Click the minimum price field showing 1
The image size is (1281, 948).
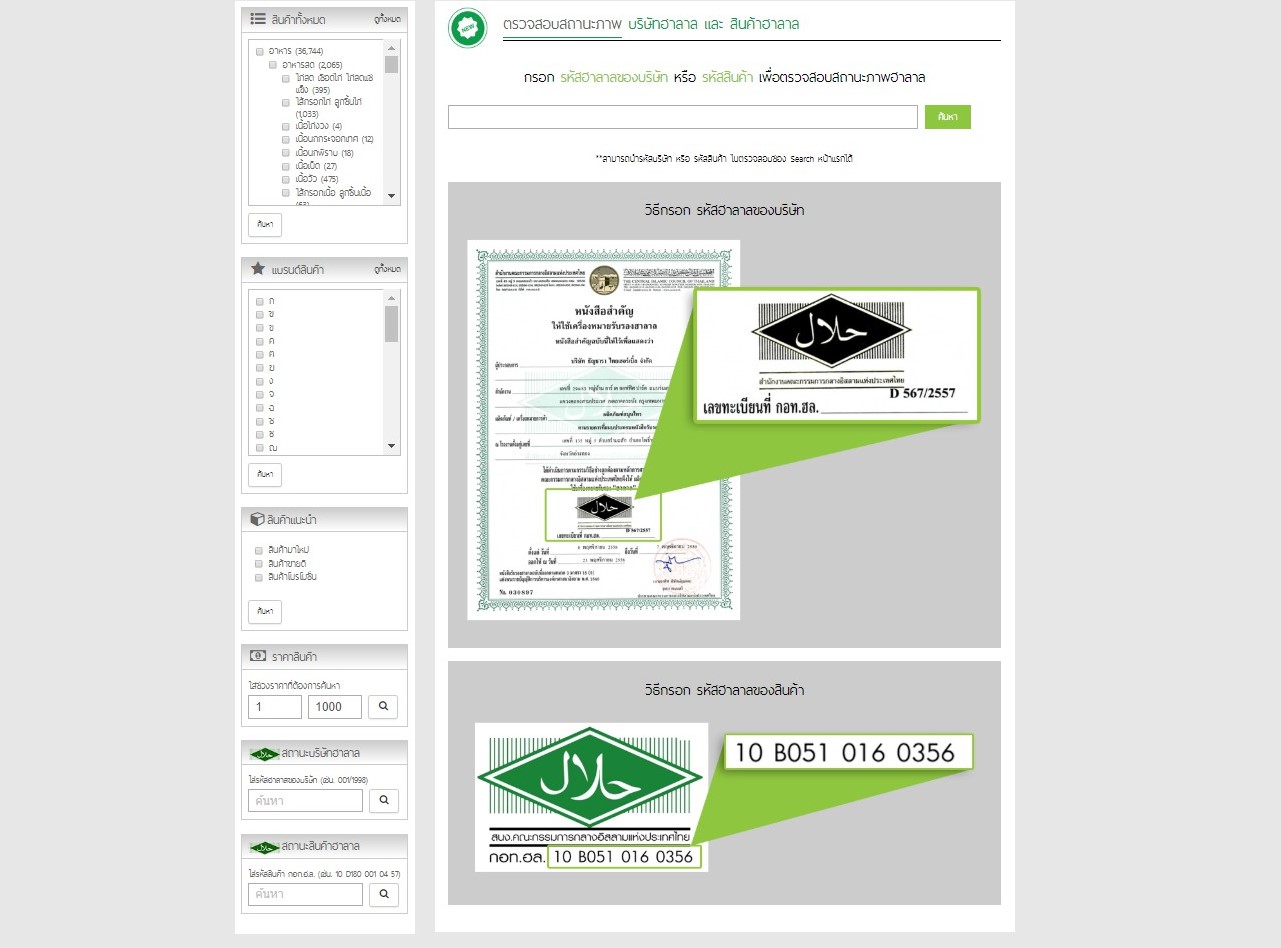point(275,707)
